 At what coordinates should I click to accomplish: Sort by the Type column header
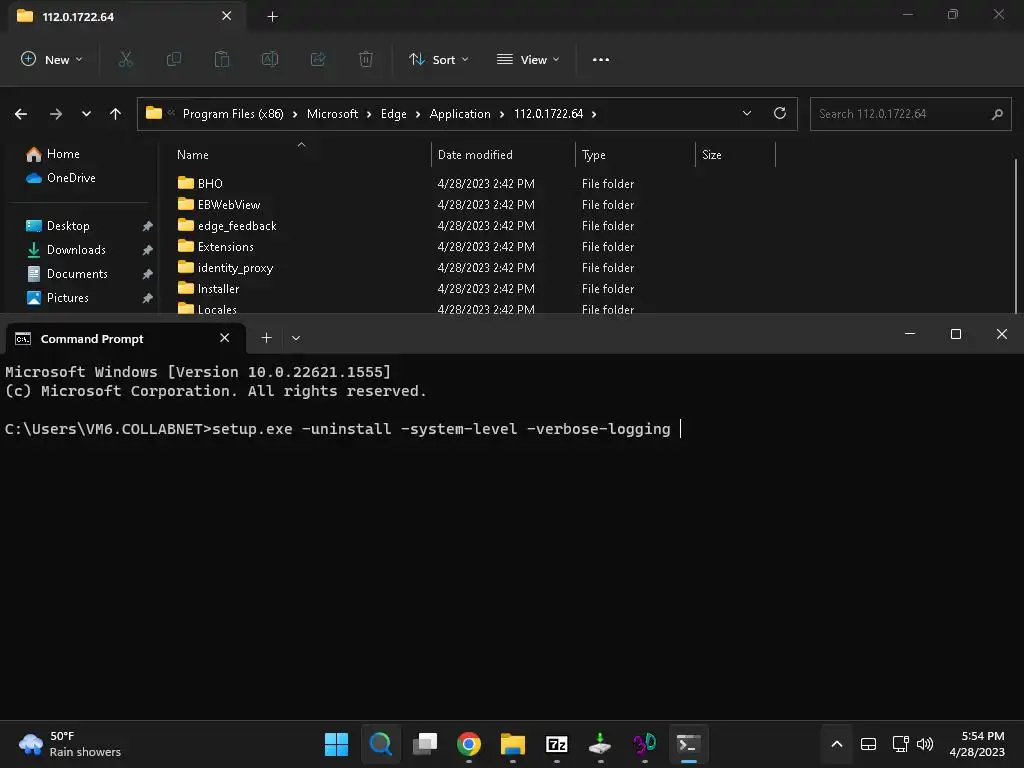[x=635, y=155]
